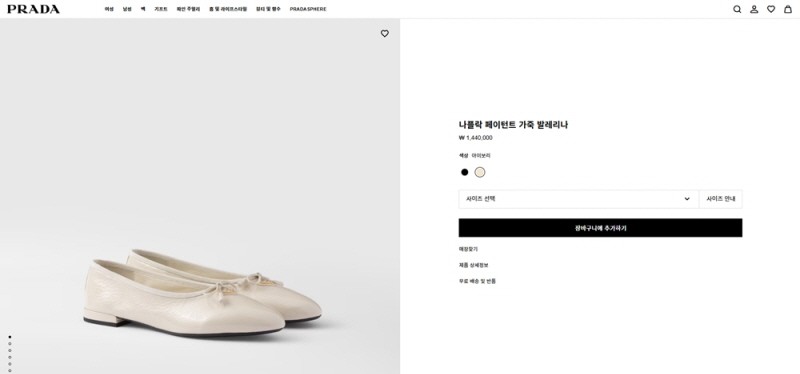
Task: Open the shopping bag icon
Action: [788, 9]
